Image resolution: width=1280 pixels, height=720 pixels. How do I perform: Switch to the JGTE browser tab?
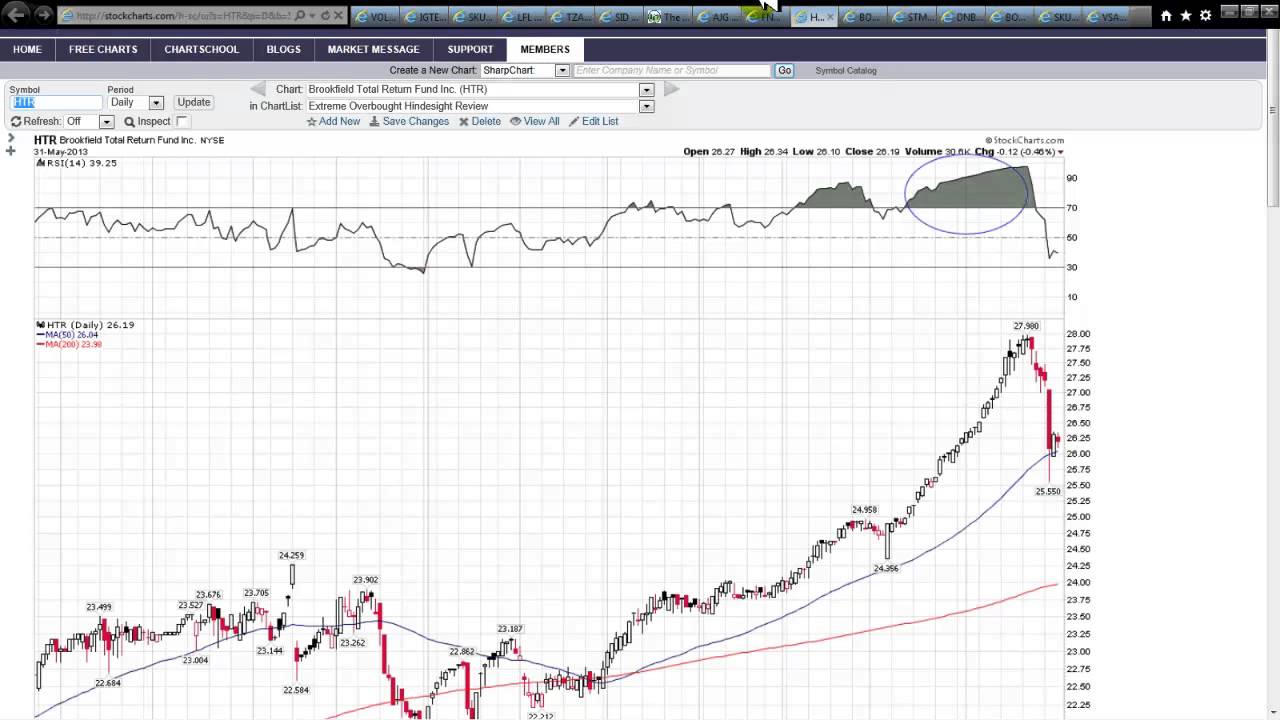pos(424,17)
